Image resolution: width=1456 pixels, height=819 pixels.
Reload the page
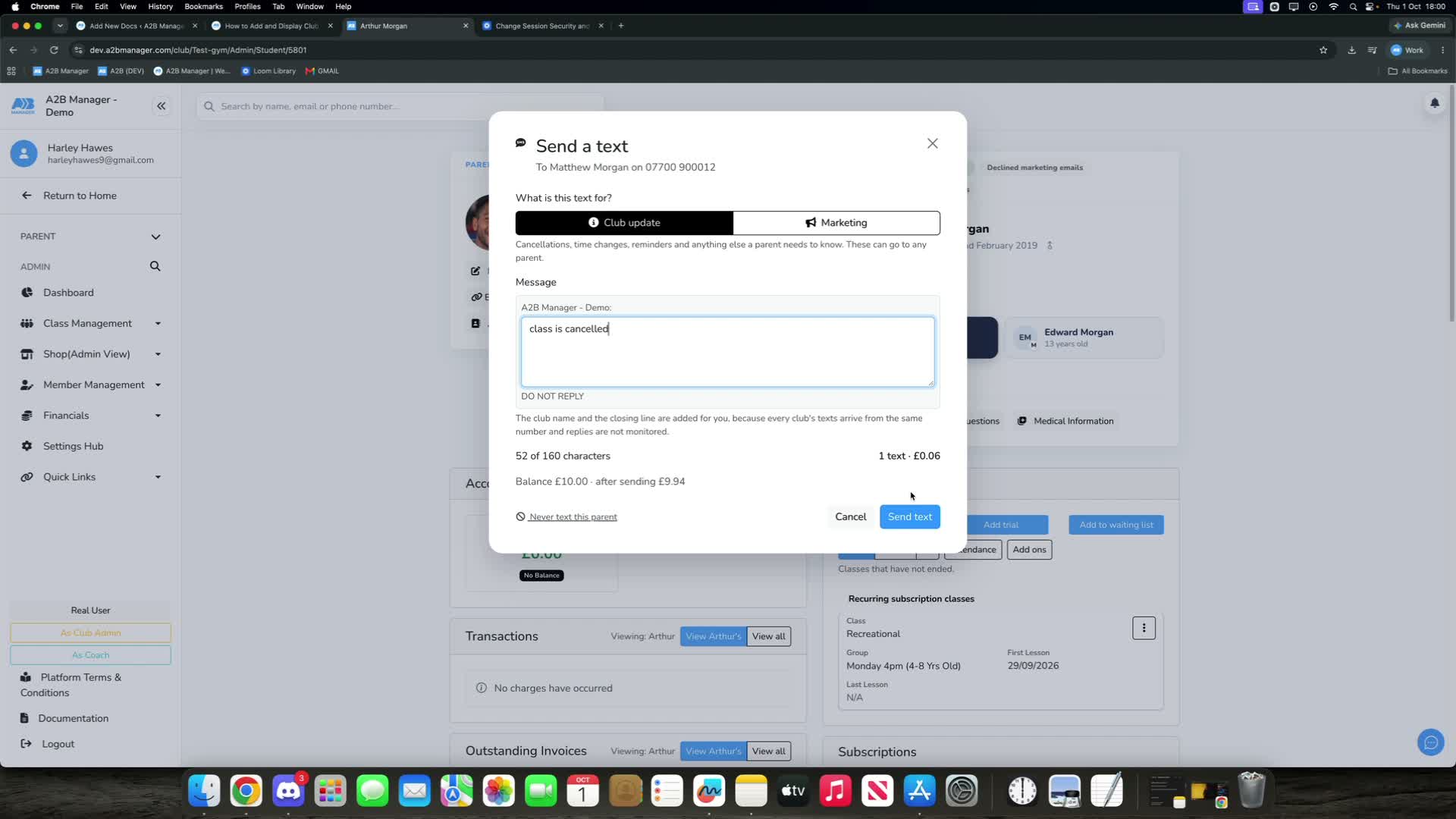54,50
